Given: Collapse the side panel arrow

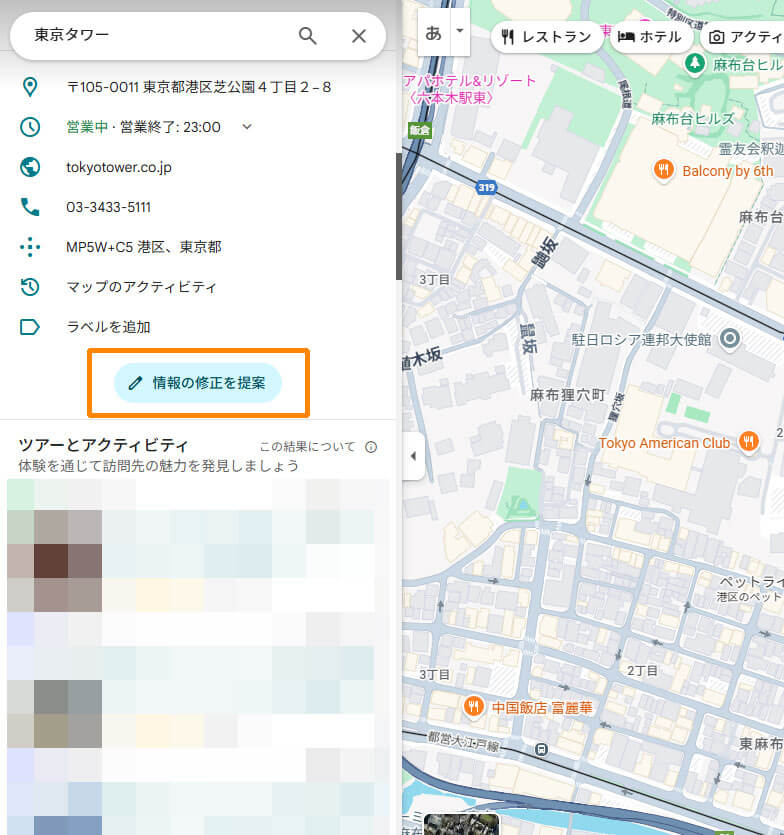Looking at the screenshot, I should click(x=413, y=456).
